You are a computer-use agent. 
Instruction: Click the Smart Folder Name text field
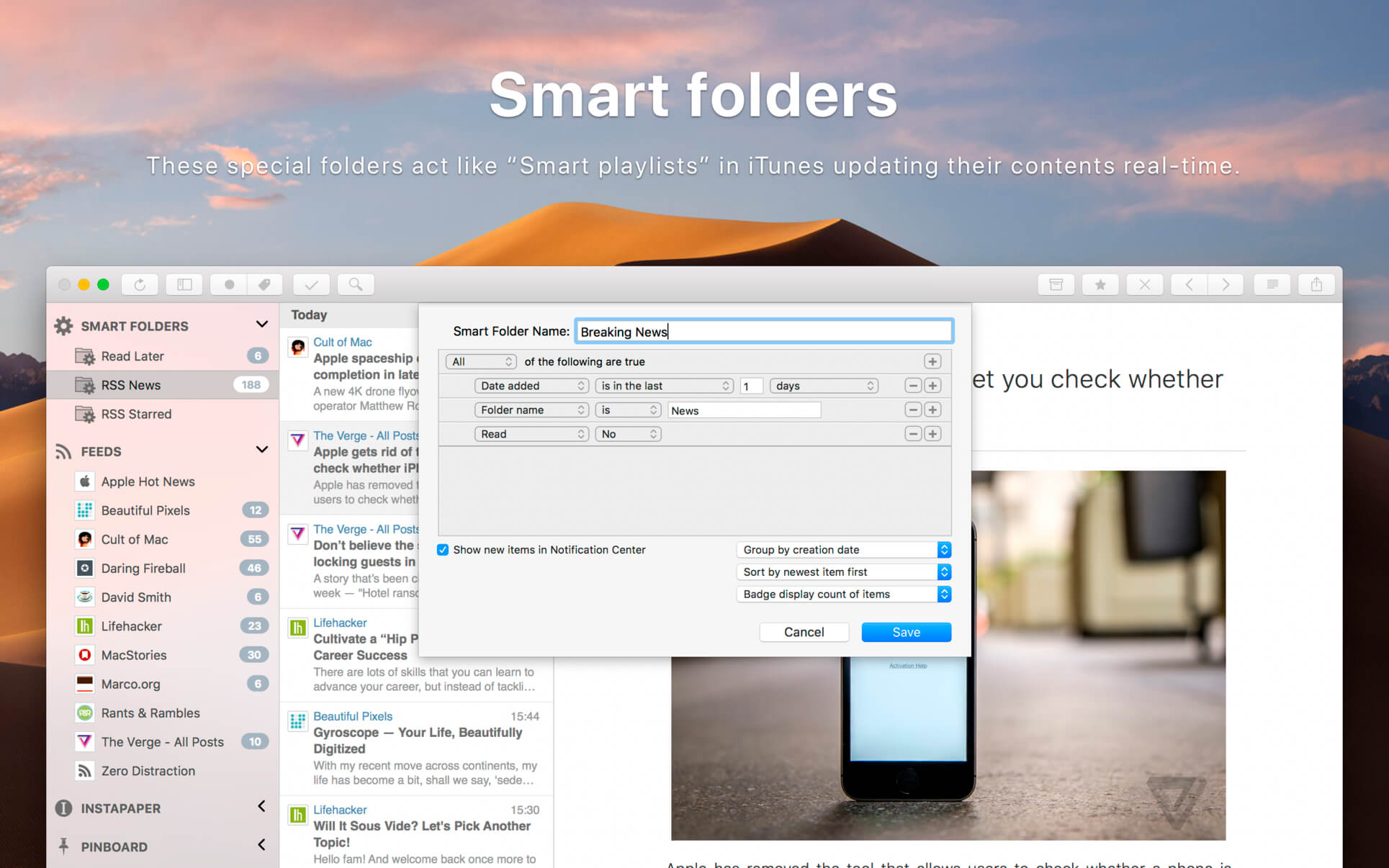(x=763, y=331)
